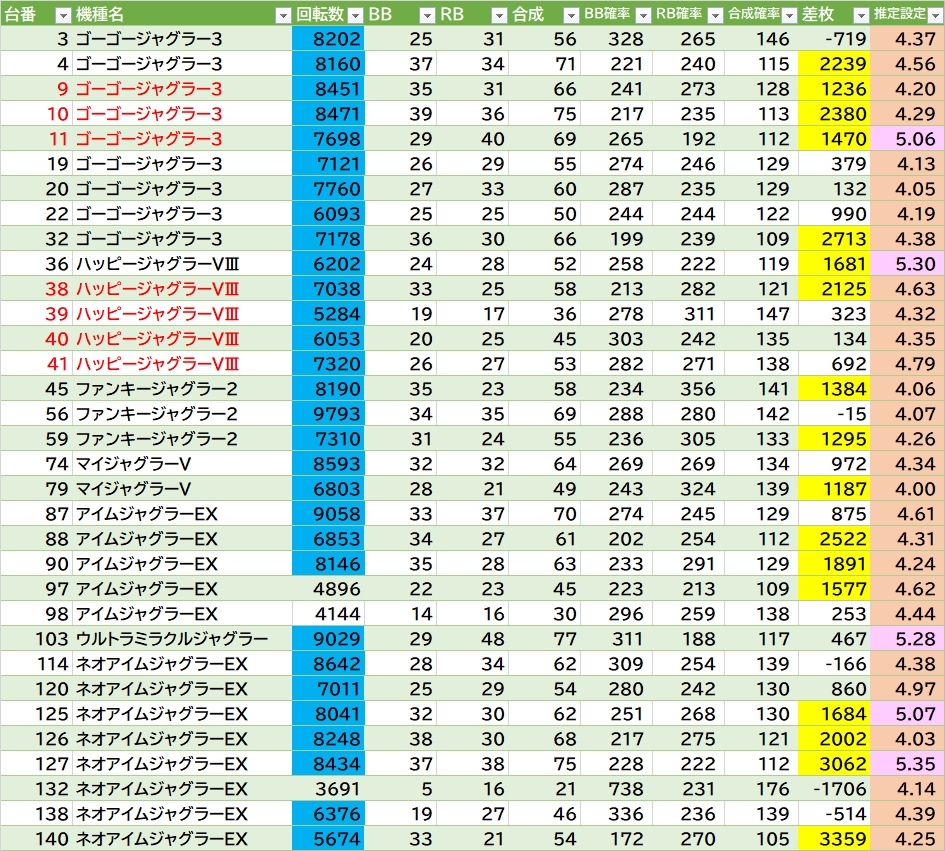The height and width of the screenshot is (851, 945).
Task: Select the ウルトラミラクルジャグラー machine name cell
Action: pyautogui.click(x=171, y=639)
